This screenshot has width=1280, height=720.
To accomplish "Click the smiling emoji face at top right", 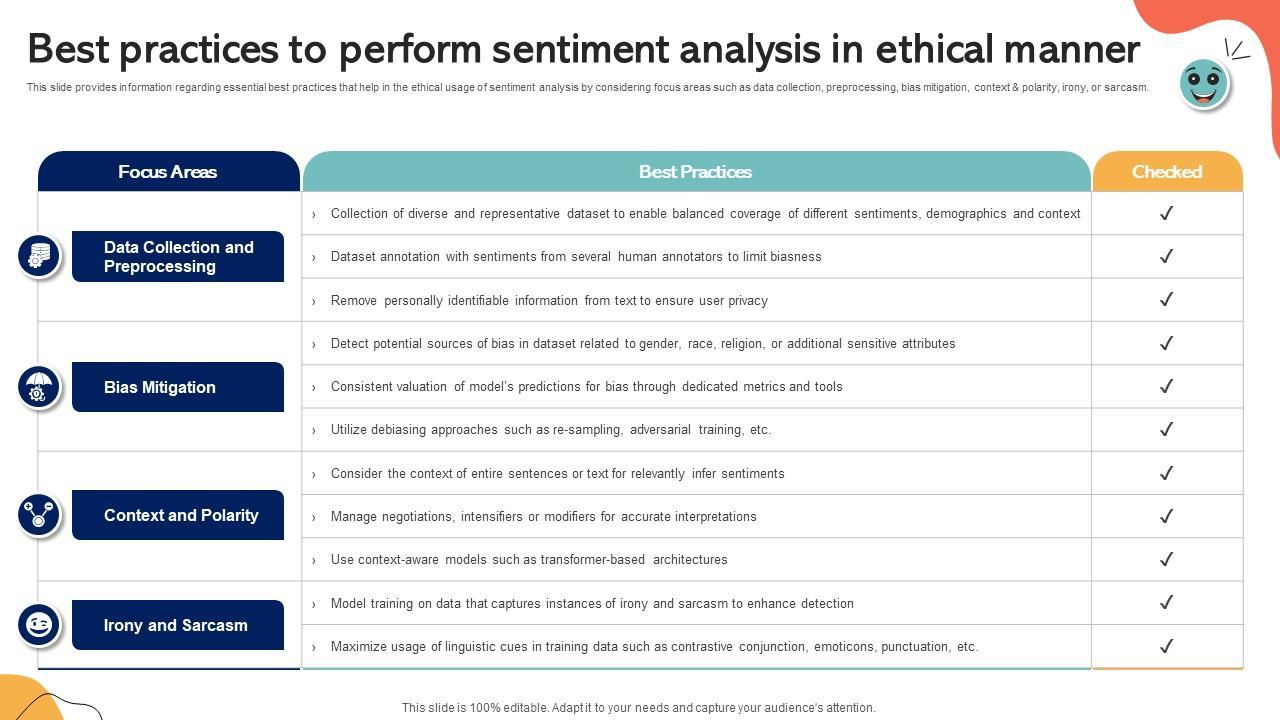I will [1203, 84].
